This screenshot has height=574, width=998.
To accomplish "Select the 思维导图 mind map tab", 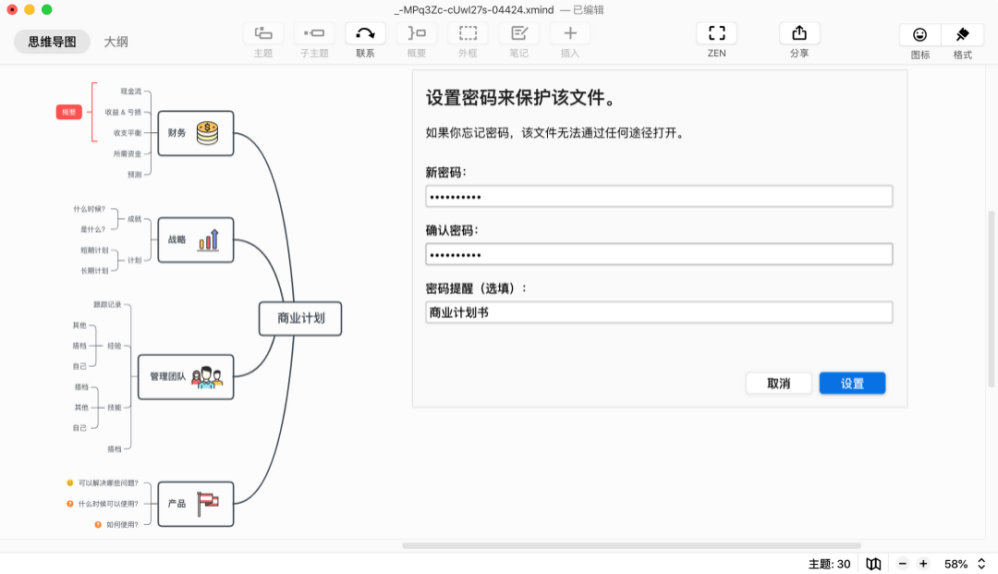I will pyautogui.click(x=52, y=42).
